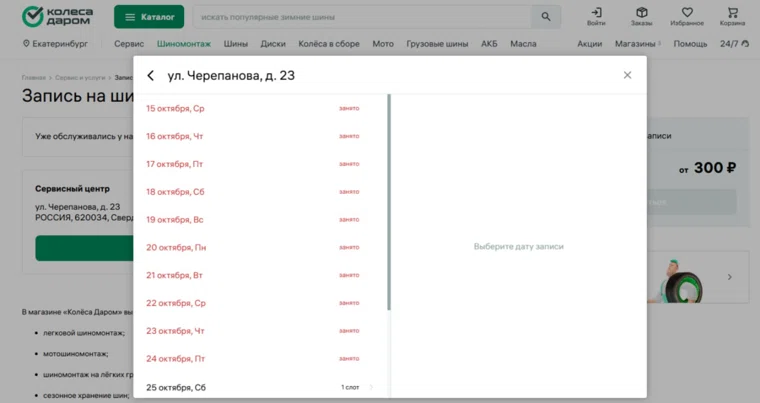760x403 pixels.
Task: Select 25 октября, Сб date slot
Action: click(260, 387)
